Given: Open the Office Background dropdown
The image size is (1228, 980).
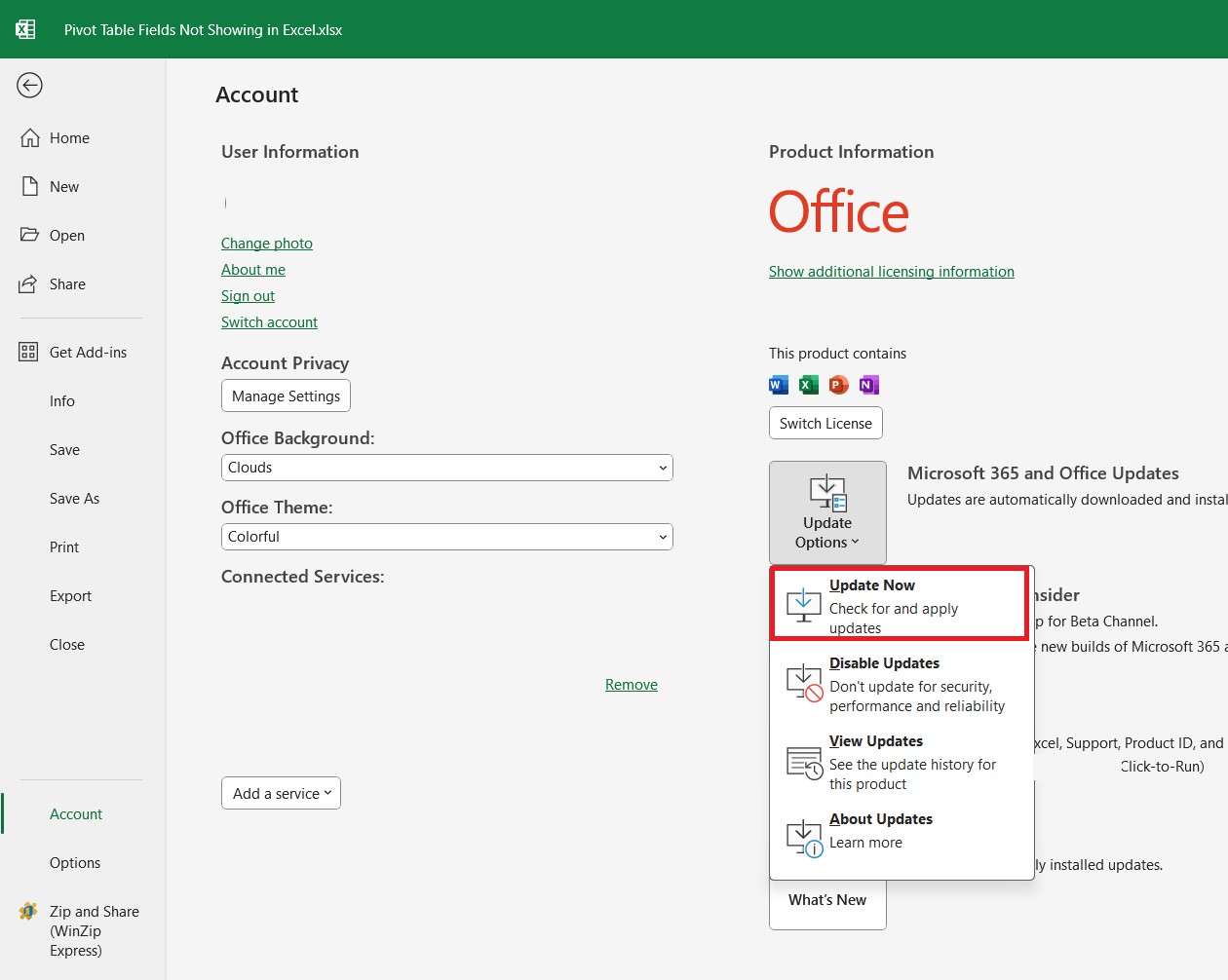Looking at the screenshot, I should coord(447,468).
